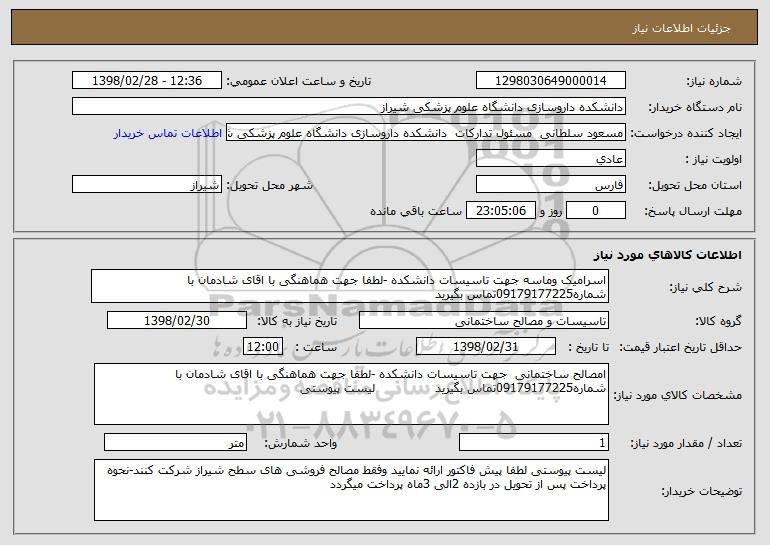The height and width of the screenshot is (545, 770).
Task: Click the buyer explanations text box
Action: click(351, 490)
